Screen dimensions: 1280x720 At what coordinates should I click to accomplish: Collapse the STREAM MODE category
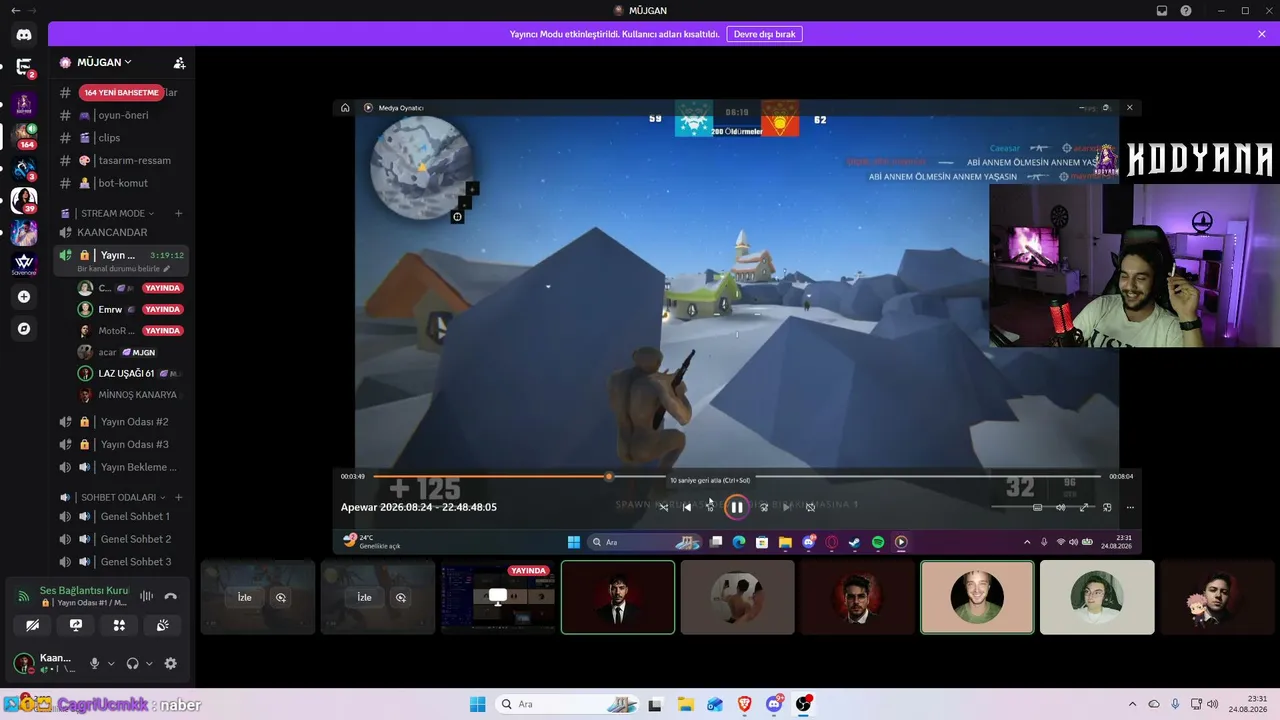(118, 213)
